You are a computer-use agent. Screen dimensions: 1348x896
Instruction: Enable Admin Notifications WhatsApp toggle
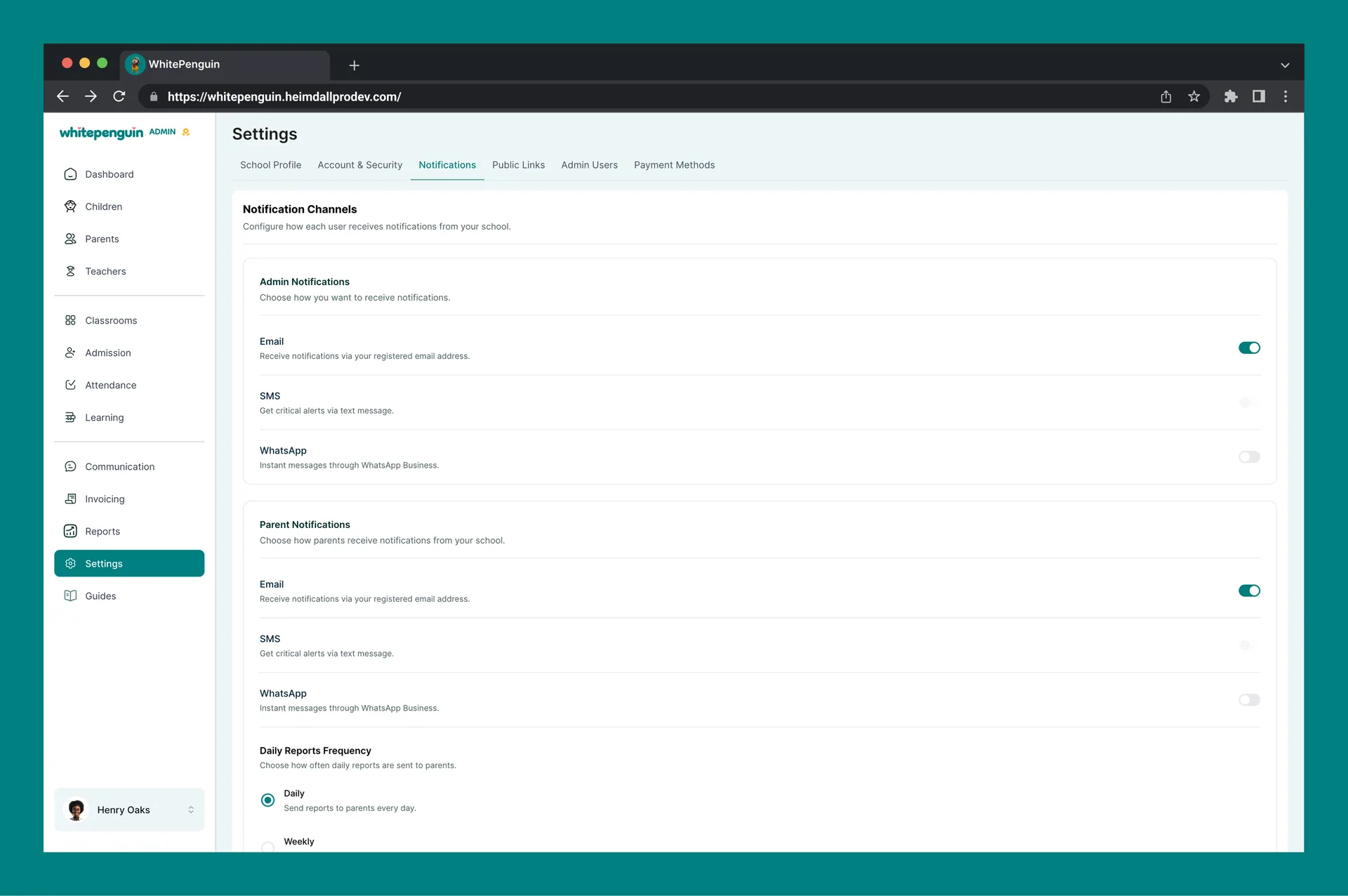1249,457
